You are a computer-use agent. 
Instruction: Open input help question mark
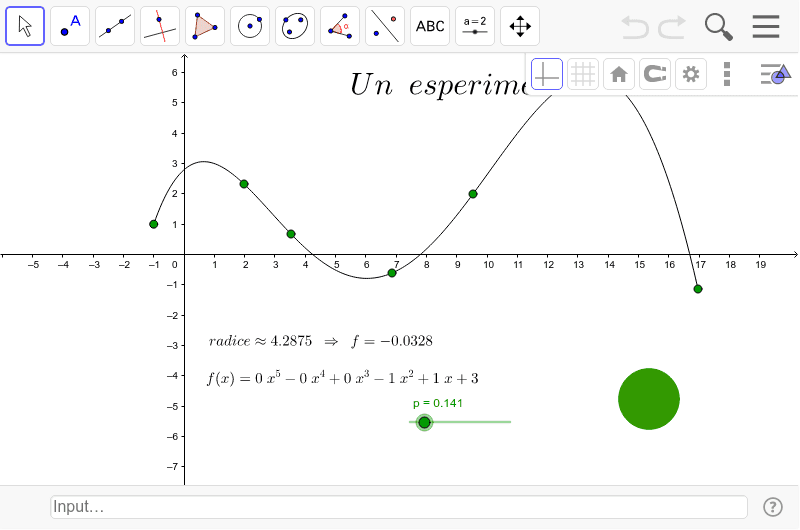(x=772, y=507)
